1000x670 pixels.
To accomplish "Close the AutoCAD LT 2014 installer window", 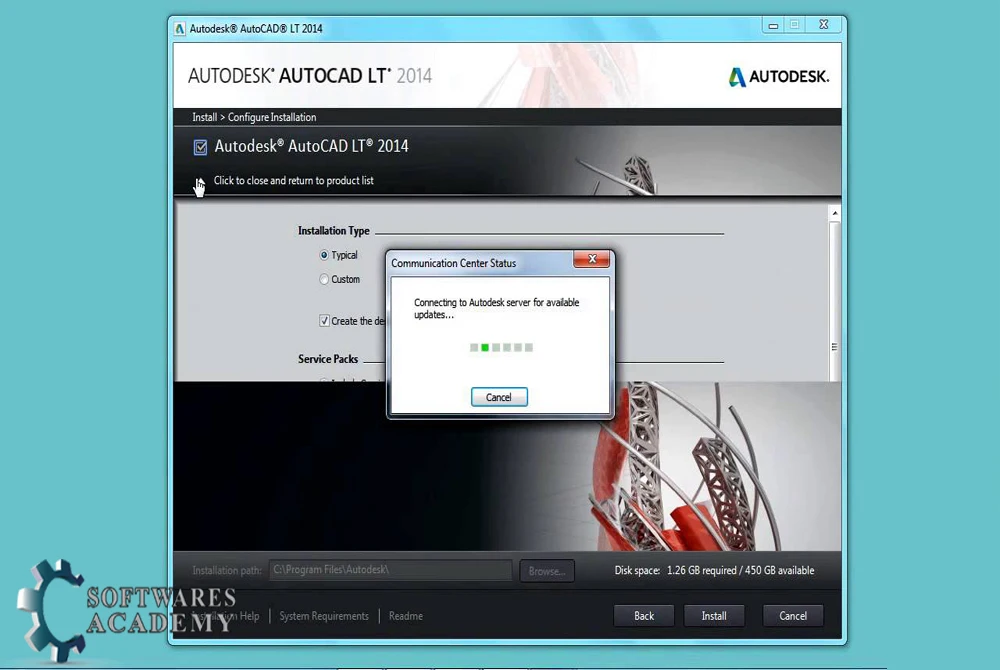I will pyautogui.click(x=823, y=25).
